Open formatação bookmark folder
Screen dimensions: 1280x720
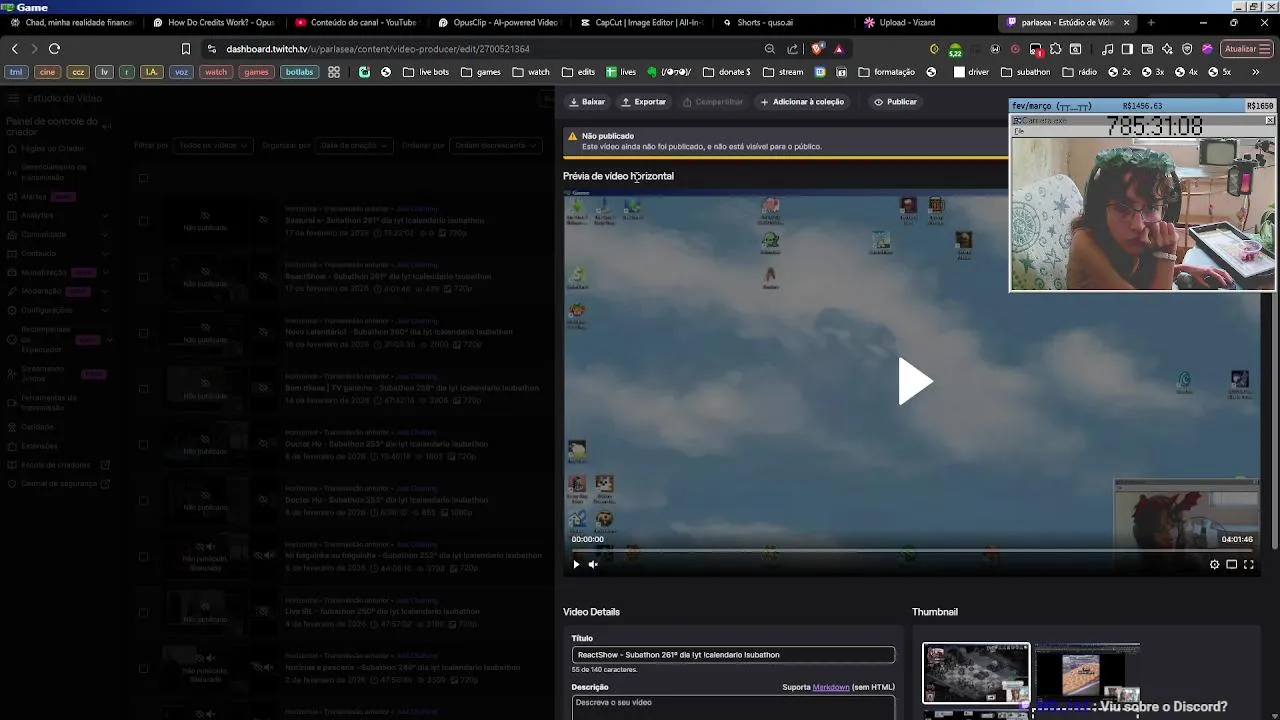click(x=887, y=72)
